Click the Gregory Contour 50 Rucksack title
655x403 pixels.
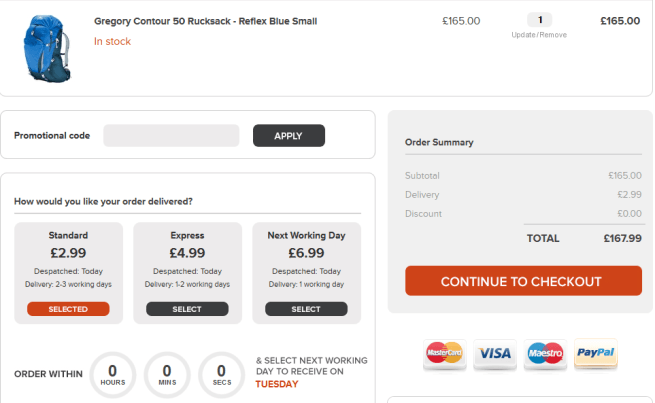tap(206, 21)
